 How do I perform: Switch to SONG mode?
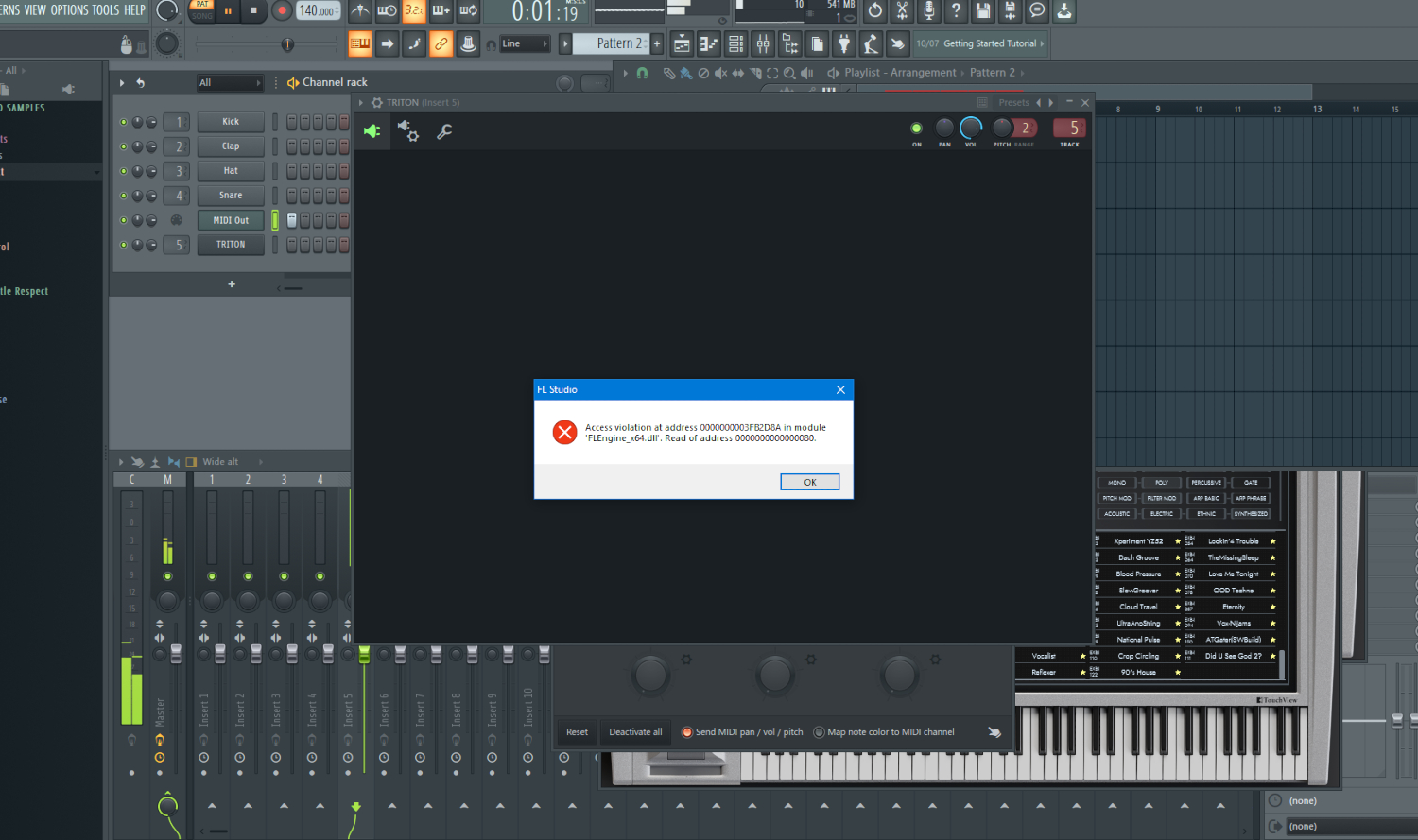[x=202, y=16]
